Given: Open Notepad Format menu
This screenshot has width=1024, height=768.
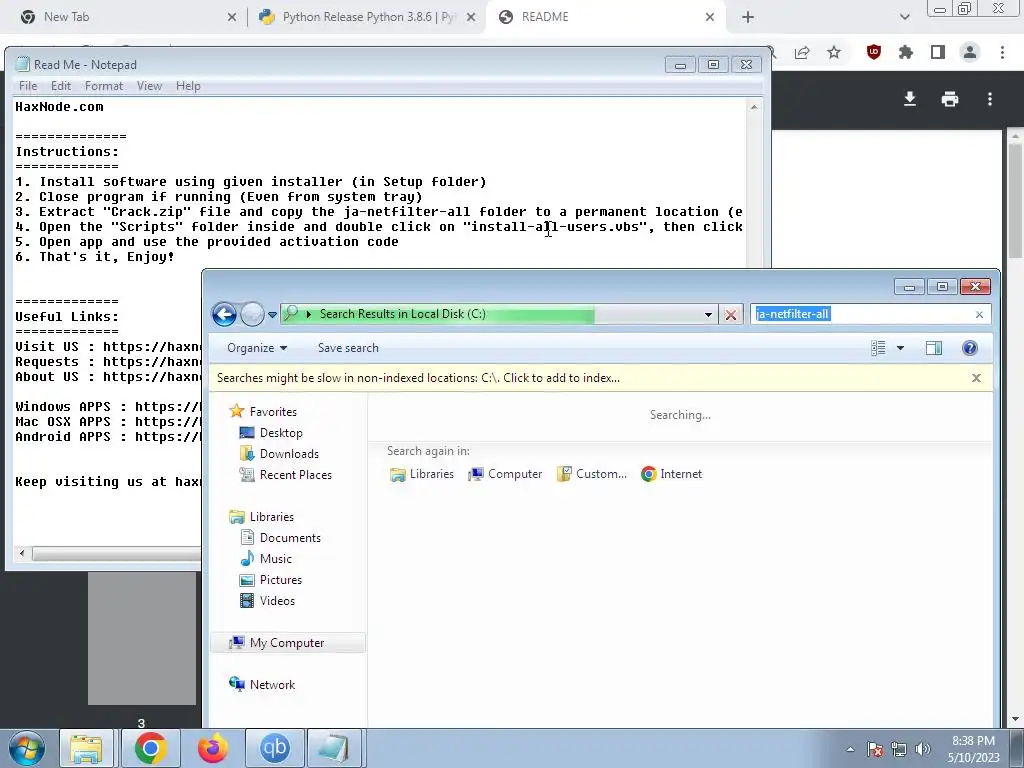Looking at the screenshot, I should tap(104, 86).
